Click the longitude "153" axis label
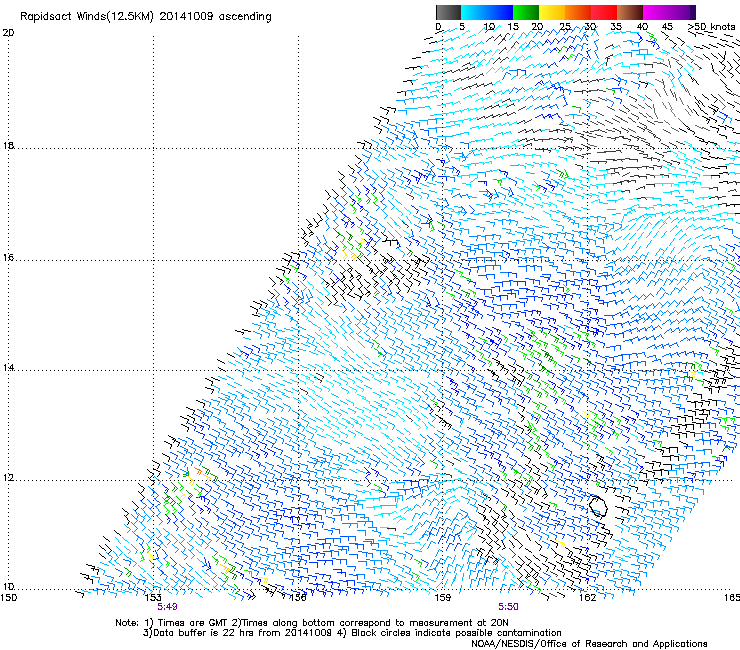Viewport: 740px width, 650px height. tap(153, 598)
